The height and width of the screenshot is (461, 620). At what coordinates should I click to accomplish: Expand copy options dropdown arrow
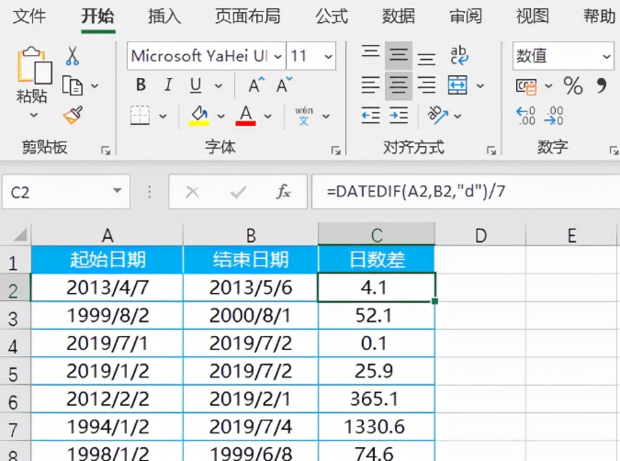[x=95, y=86]
